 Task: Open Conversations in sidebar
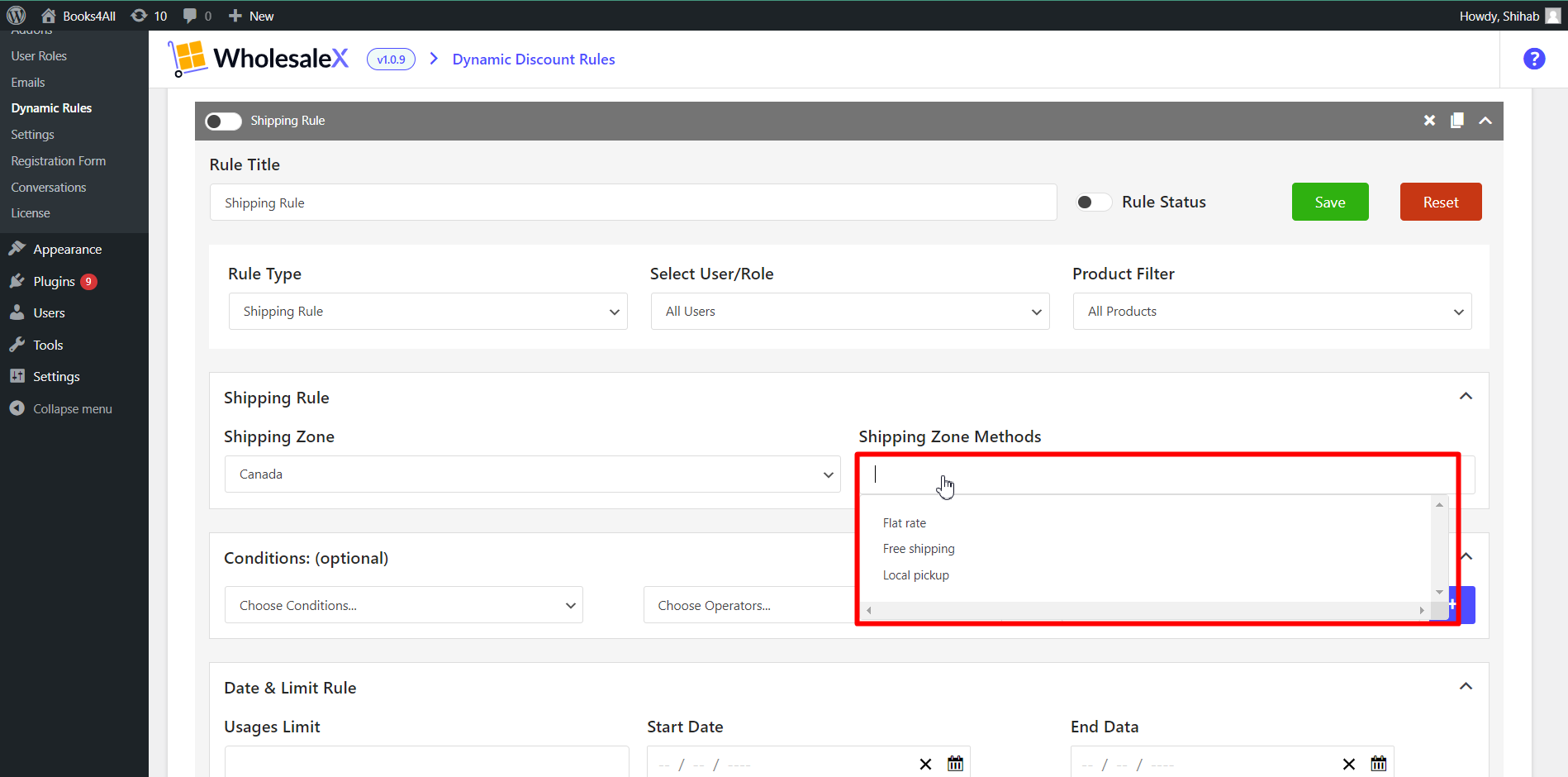[48, 188]
